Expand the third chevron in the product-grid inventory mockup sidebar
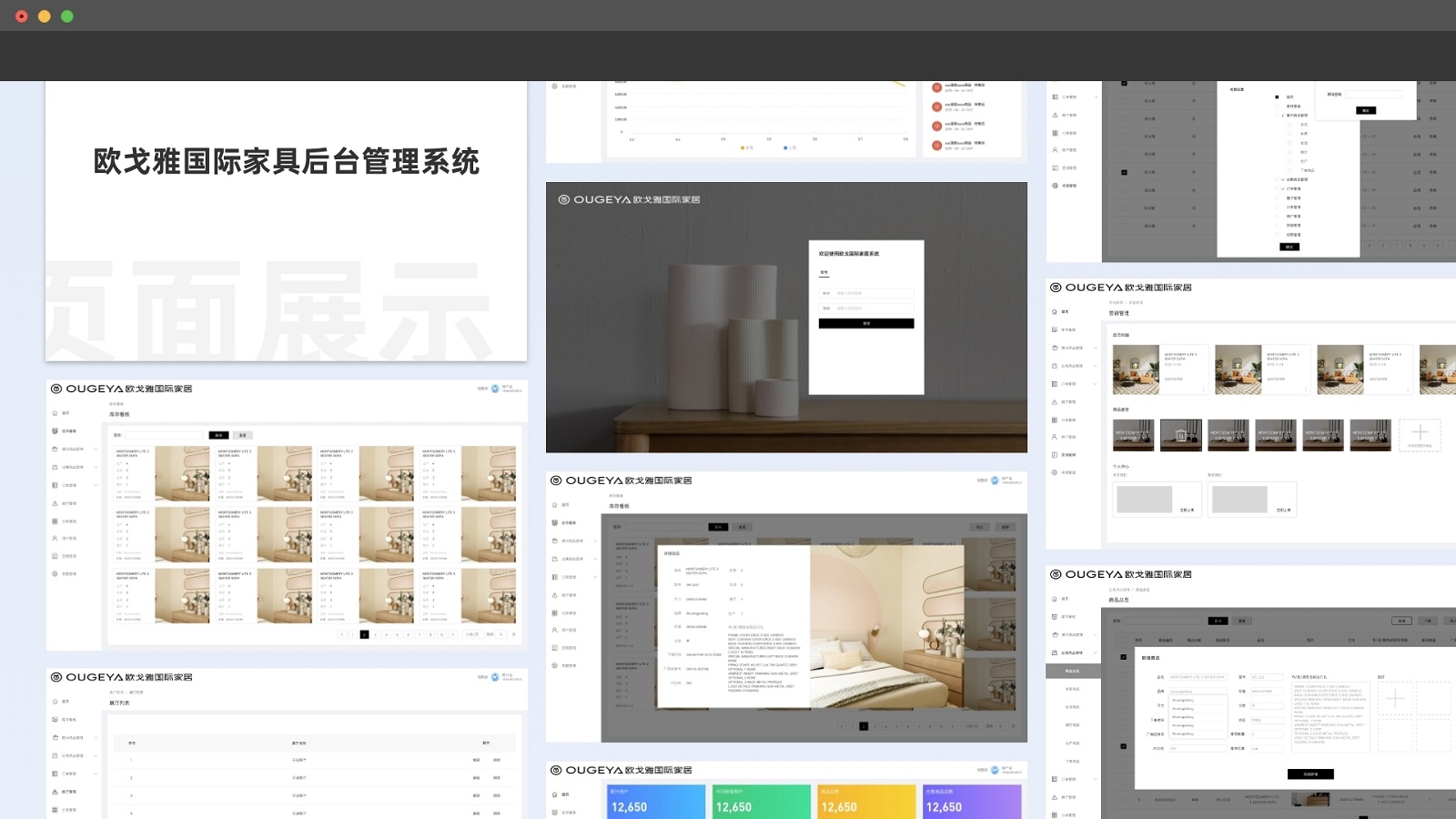 click(96, 485)
